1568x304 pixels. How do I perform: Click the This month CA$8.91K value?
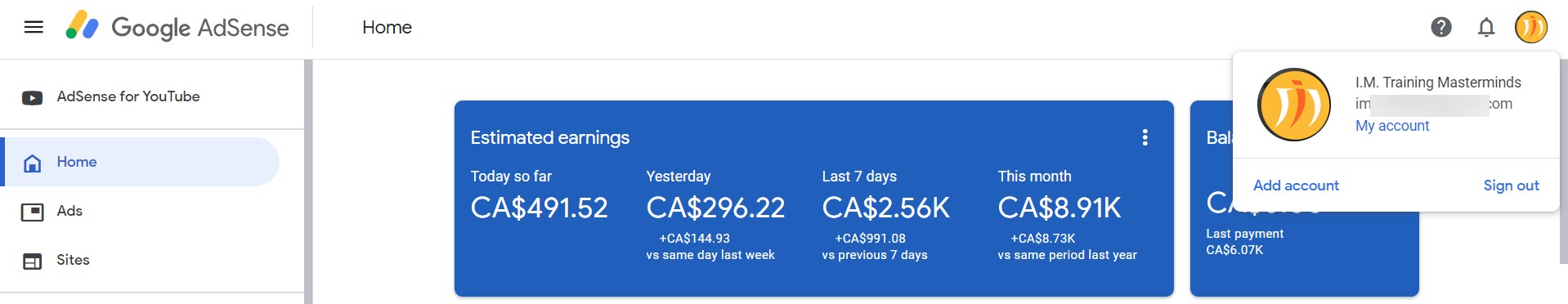click(x=1060, y=208)
